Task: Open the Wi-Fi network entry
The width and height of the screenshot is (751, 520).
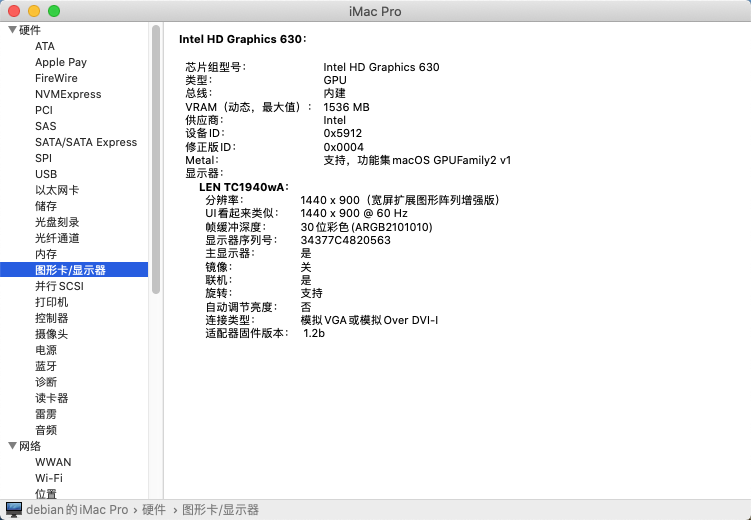Action: pyautogui.click(x=49, y=478)
